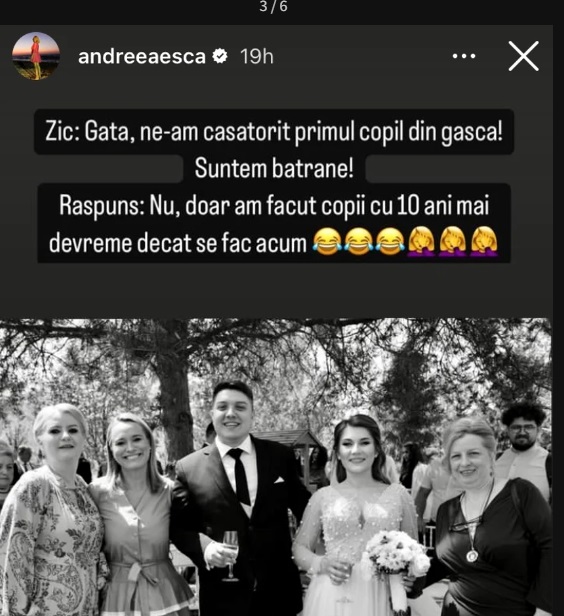Close the story with the X icon
Image resolution: width=564 pixels, height=616 pixels.
pyautogui.click(x=524, y=56)
